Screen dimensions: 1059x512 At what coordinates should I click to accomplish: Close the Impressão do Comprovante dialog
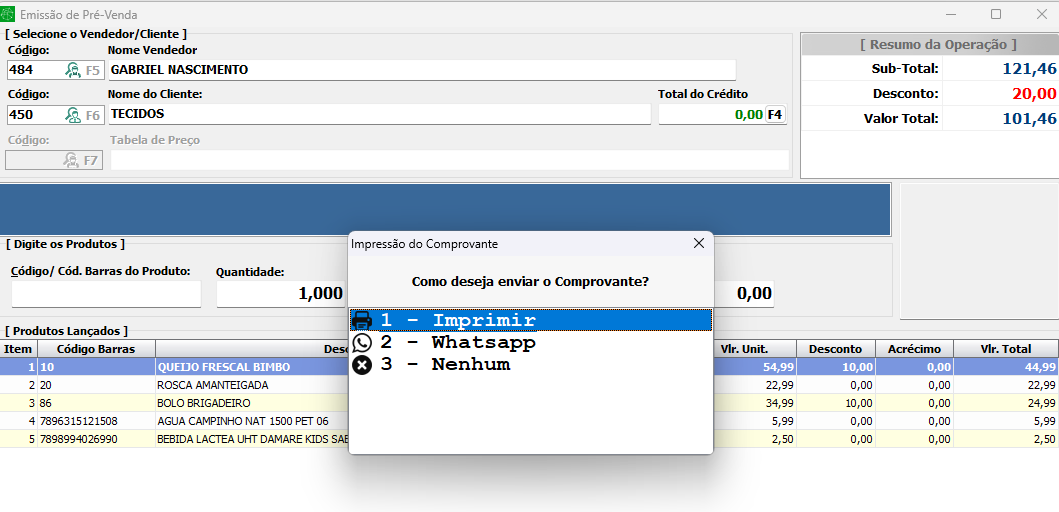tap(699, 243)
